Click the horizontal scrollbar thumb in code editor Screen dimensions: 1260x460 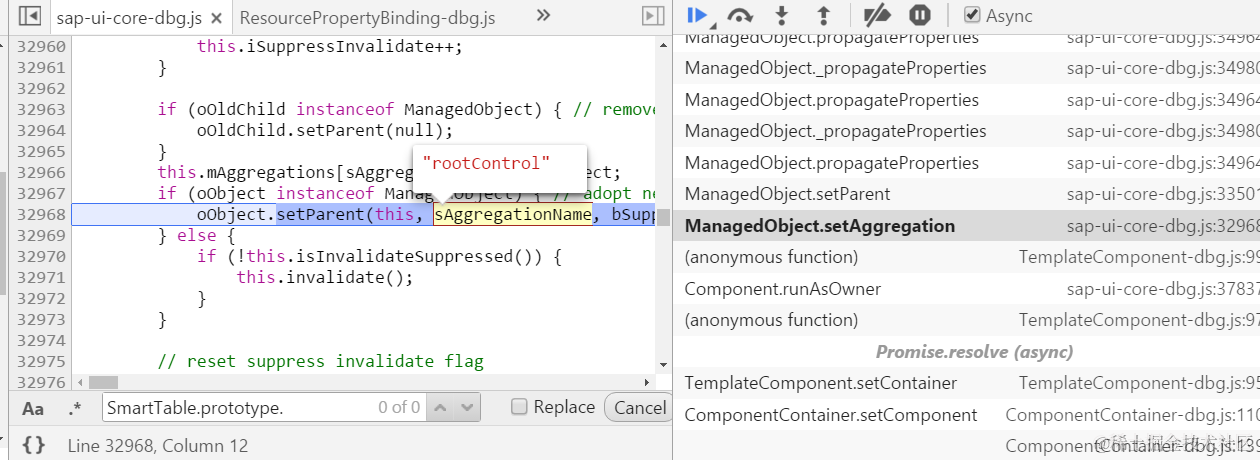103,382
